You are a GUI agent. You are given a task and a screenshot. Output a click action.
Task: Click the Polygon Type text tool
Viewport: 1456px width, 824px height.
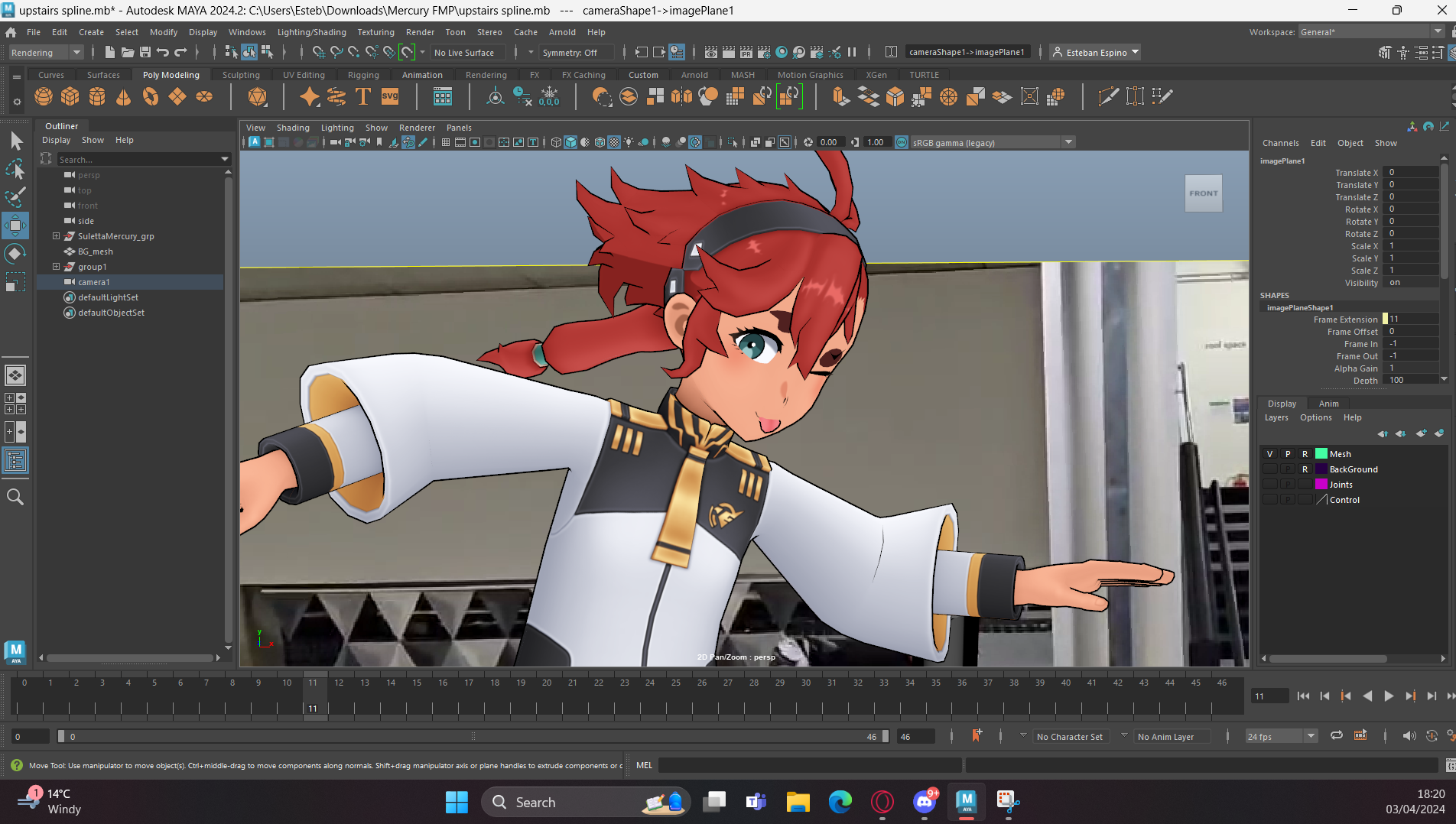363,96
